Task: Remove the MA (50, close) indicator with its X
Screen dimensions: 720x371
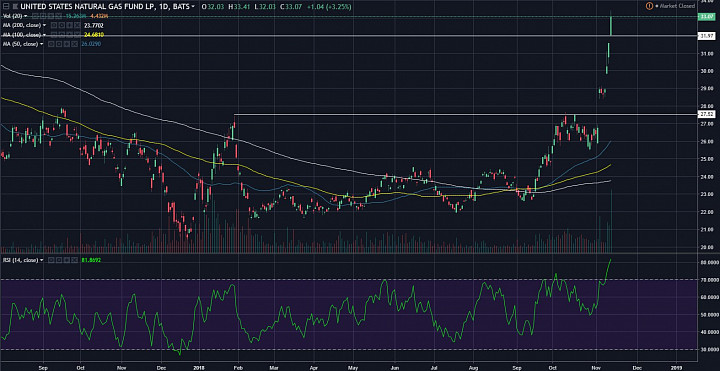Action: (74, 44)
